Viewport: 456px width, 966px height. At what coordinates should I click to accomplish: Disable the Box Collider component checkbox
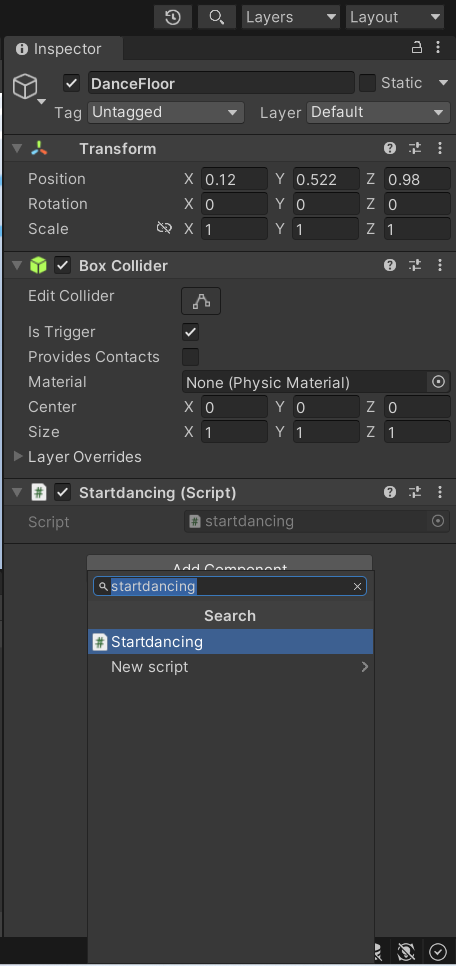click(63, 266)
